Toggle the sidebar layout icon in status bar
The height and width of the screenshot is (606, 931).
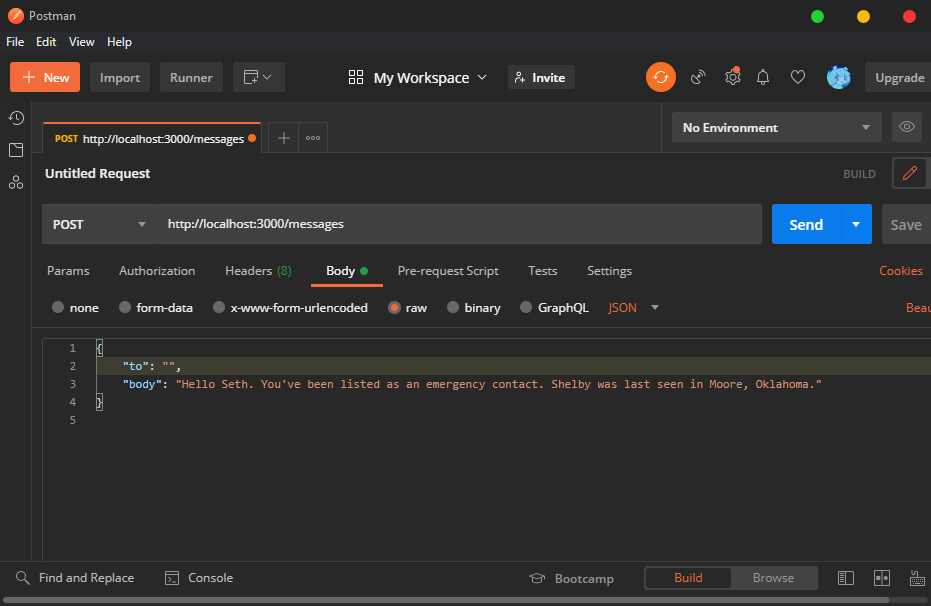(846, 578)
